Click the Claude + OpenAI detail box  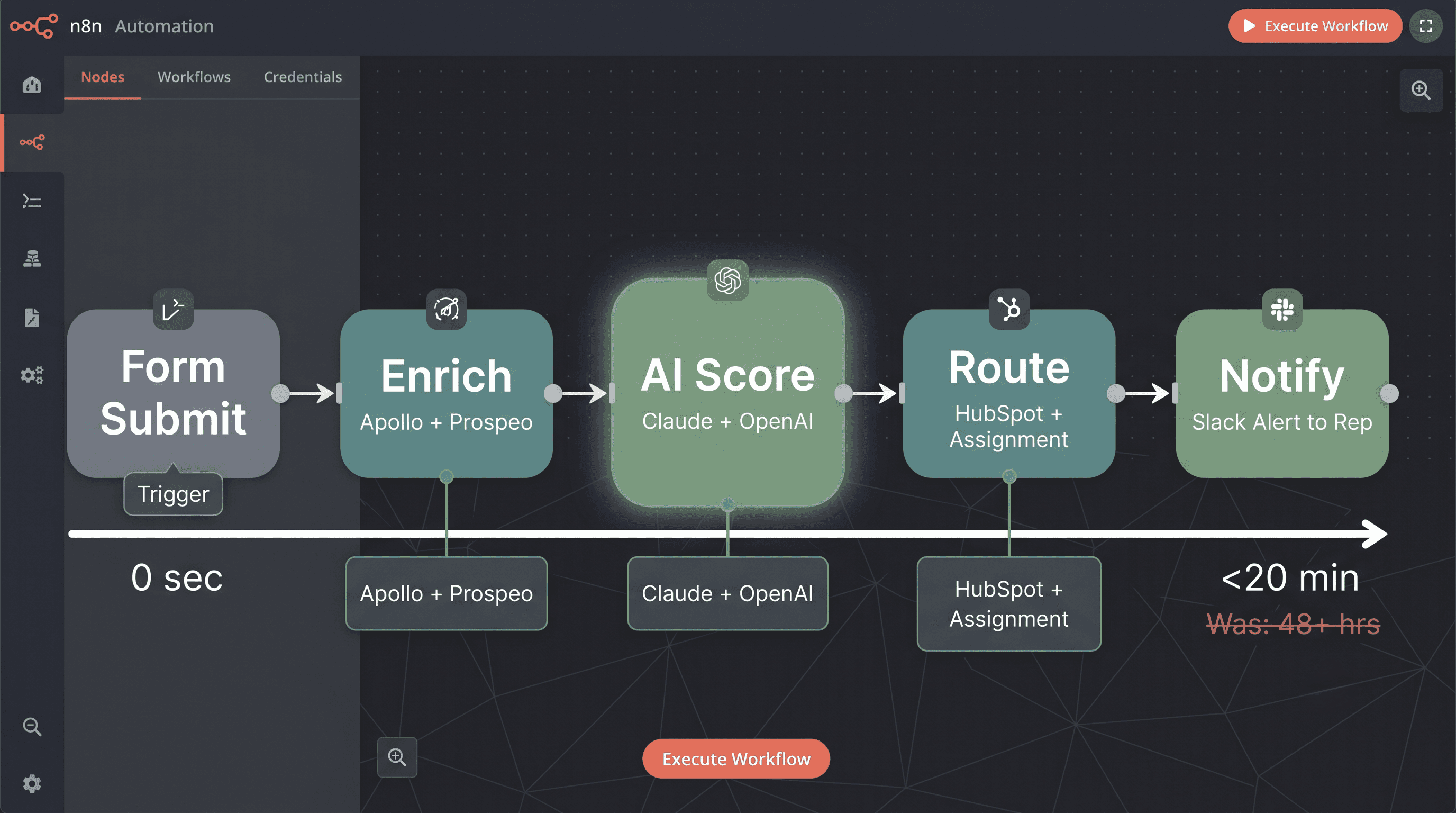727,593
